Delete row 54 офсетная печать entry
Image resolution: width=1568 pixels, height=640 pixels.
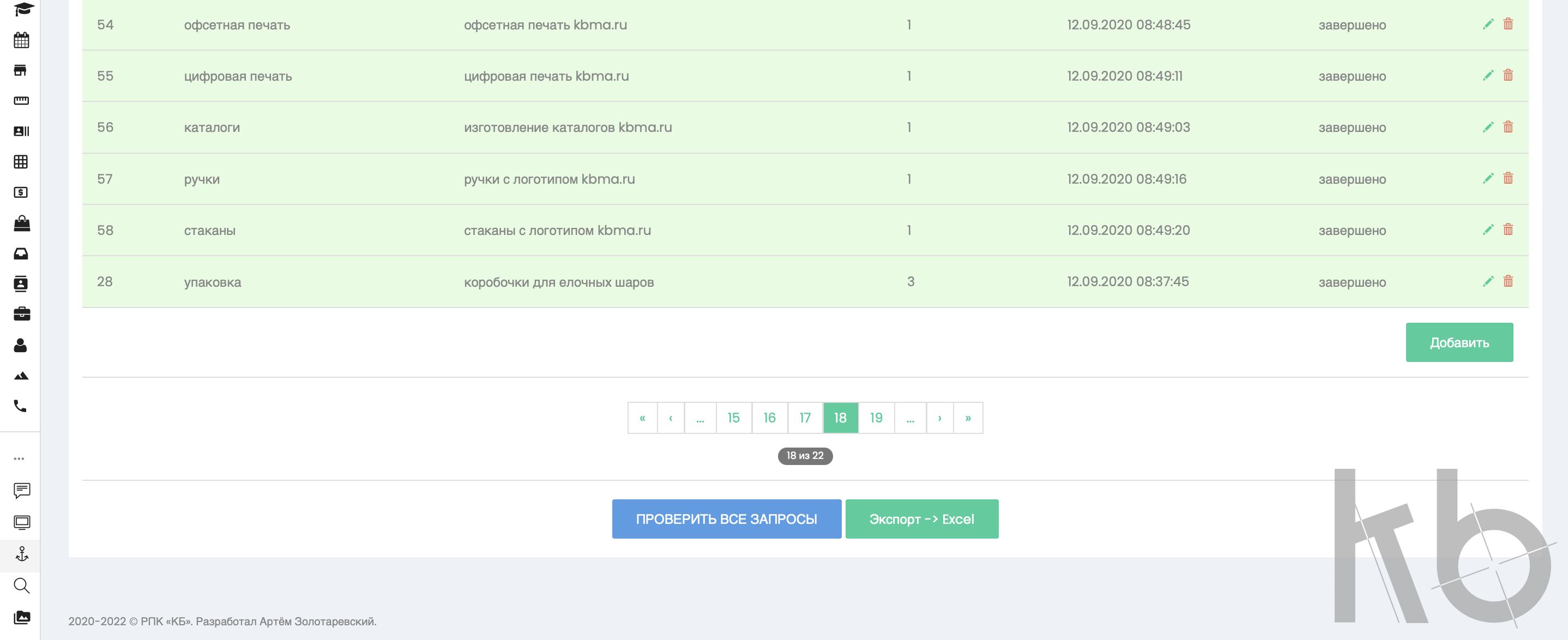1507,25
